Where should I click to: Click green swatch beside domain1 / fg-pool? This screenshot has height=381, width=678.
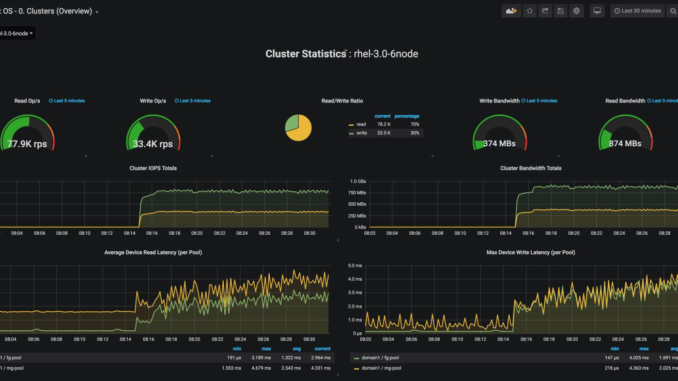(x=356, y=359)
